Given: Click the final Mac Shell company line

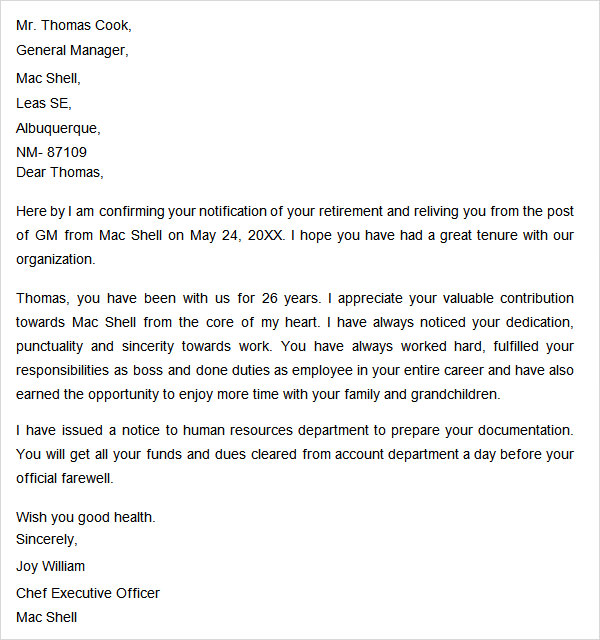Looking at the screenshot, I should coord(46,617).
